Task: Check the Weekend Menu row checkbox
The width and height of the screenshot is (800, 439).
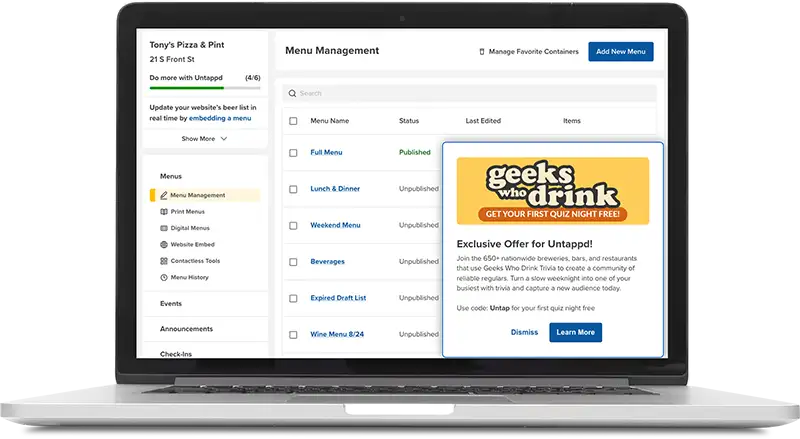Action: 293,226
